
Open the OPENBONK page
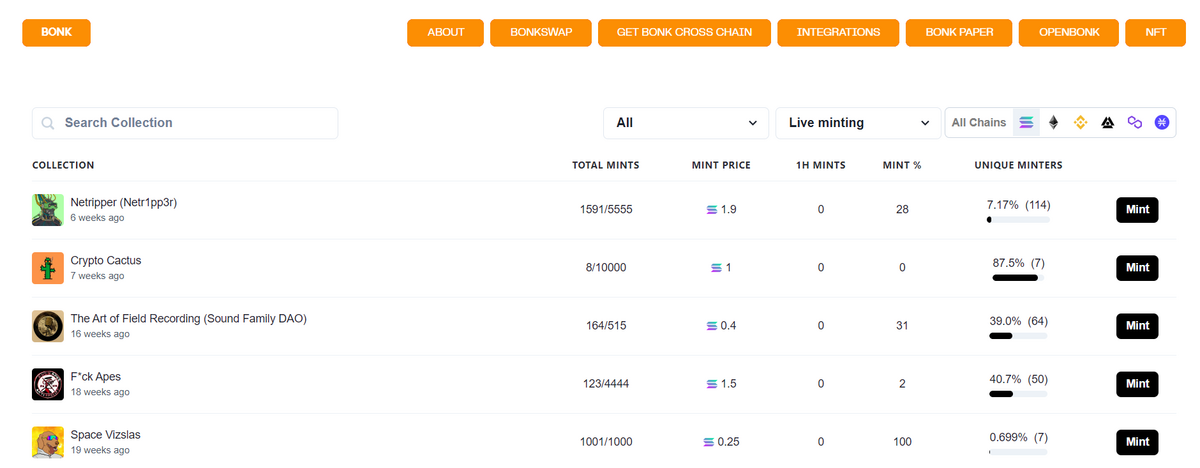(x=1069, y=32)
